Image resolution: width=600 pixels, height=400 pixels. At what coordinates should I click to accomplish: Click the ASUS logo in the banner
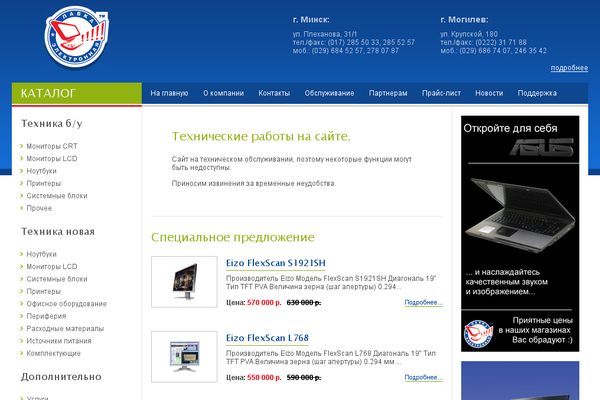pos(542,147)
